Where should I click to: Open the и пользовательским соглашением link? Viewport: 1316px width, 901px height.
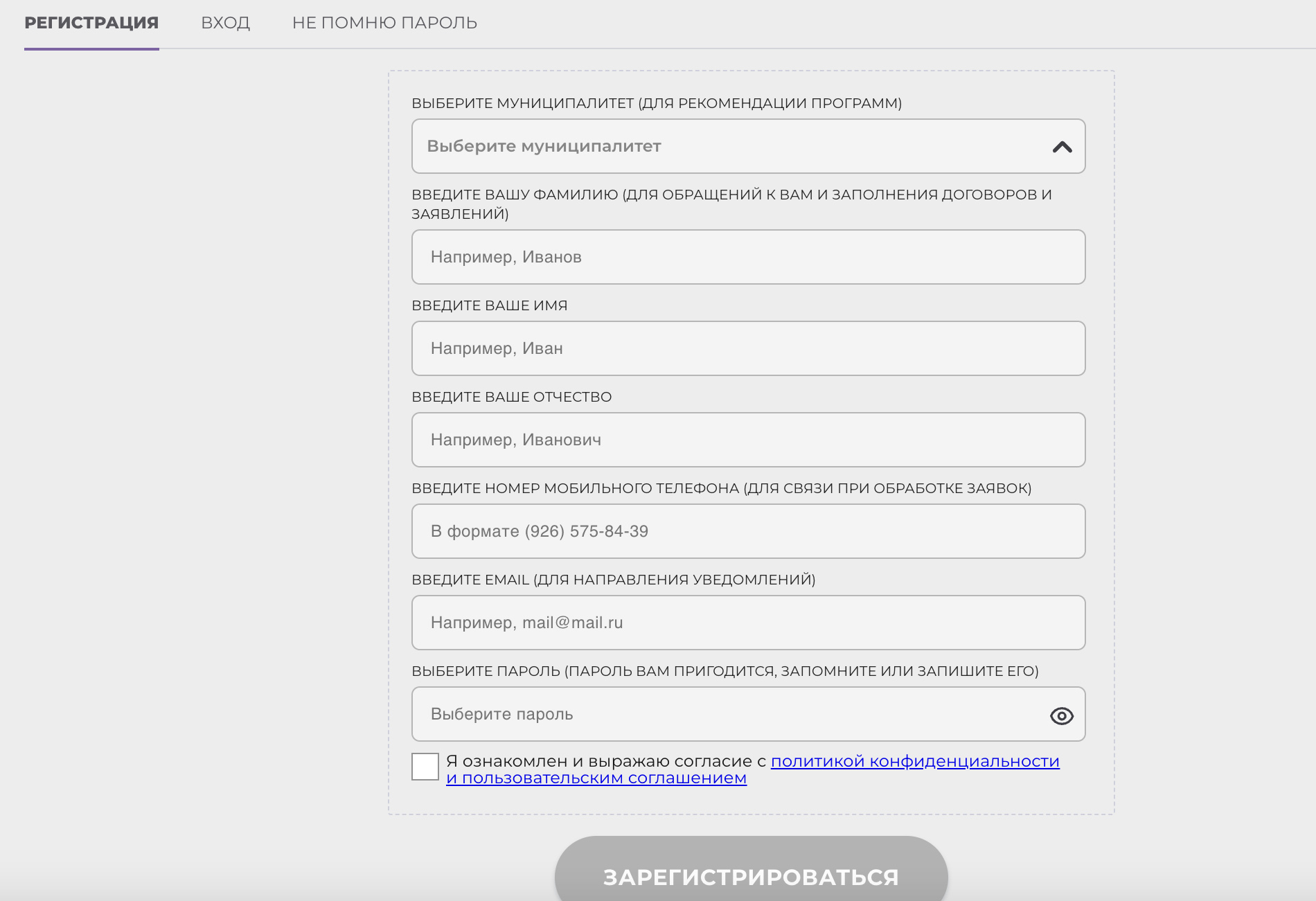pos(596,778)
